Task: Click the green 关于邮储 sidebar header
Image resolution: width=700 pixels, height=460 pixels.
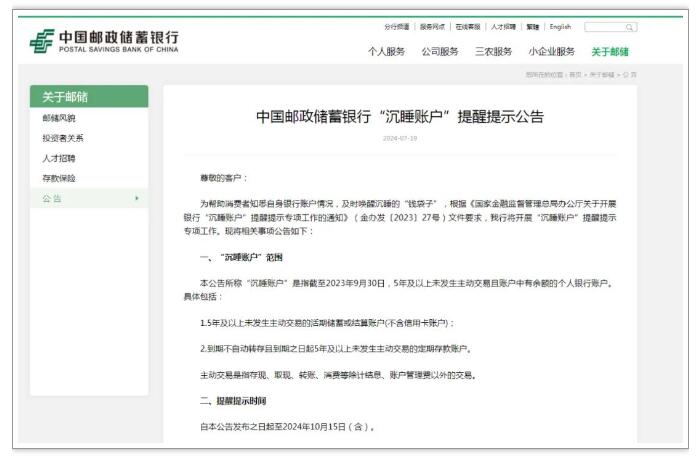Action: pos(89,96)
